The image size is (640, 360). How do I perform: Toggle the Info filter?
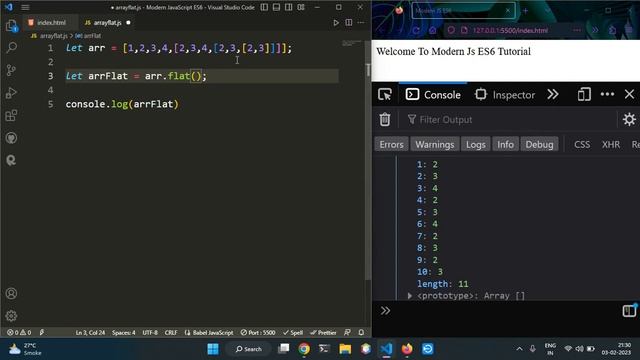pyautogui.click(x=505, y=144)
